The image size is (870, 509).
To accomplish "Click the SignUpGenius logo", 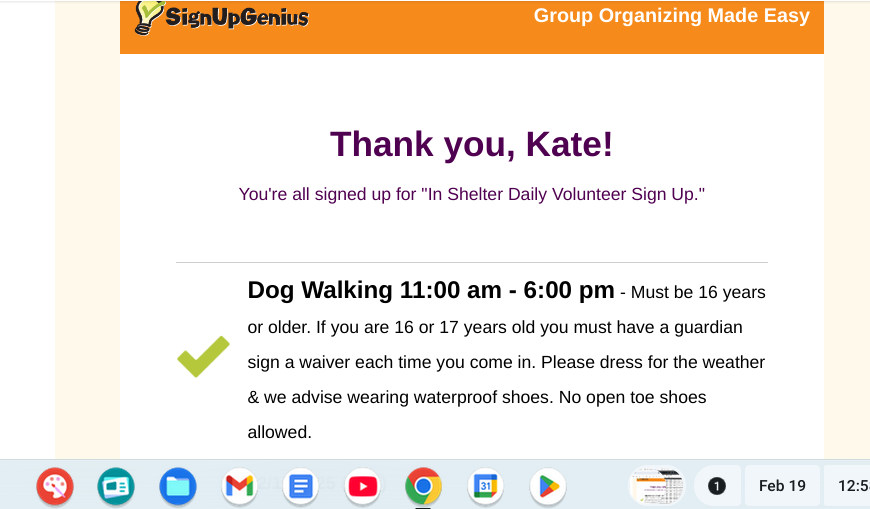I will pos(222,17).
